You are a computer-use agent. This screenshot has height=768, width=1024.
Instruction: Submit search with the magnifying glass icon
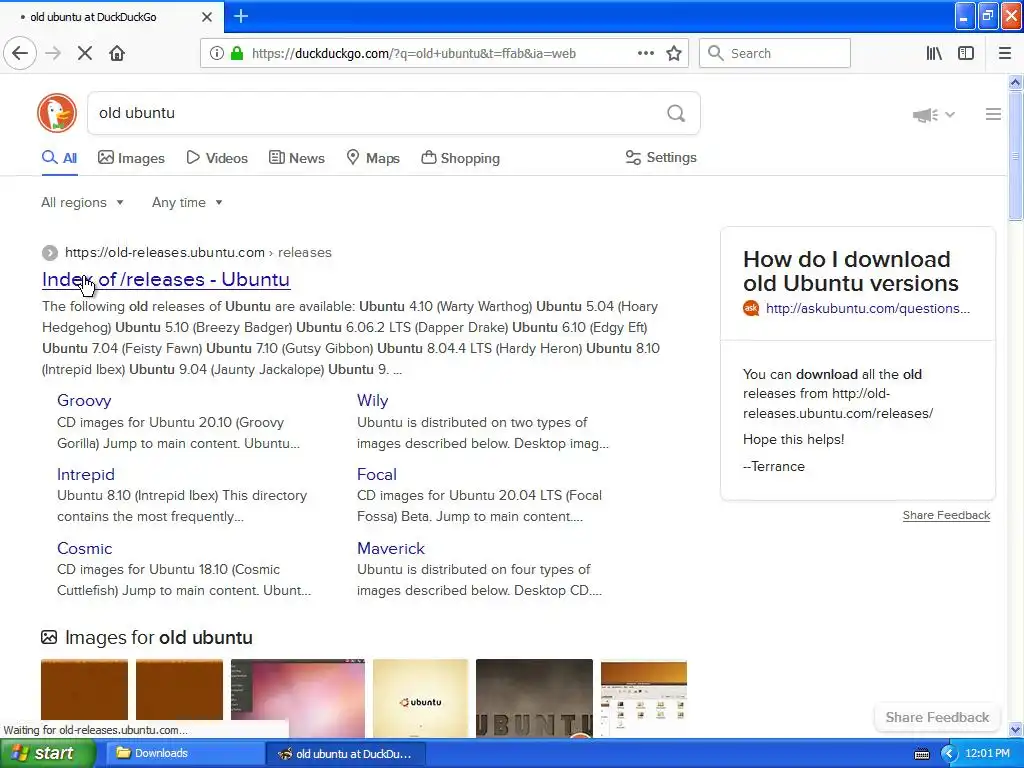pyautogui.click(x=676, y=114)
